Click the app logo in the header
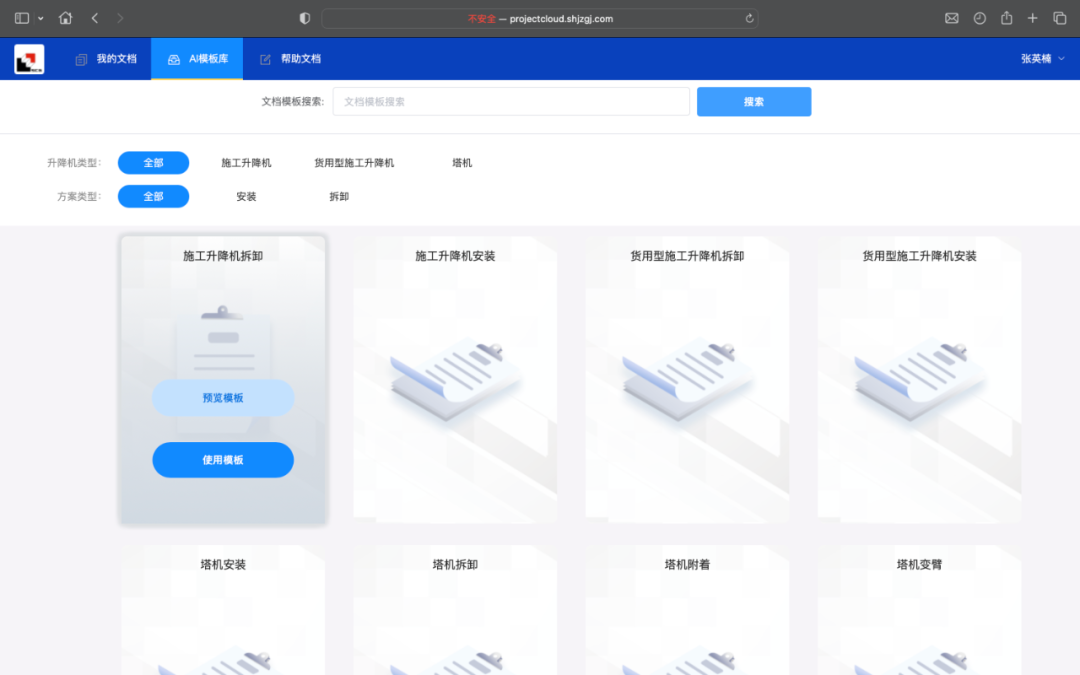This screenshot has height=675, width=1080. pos(29,59)
